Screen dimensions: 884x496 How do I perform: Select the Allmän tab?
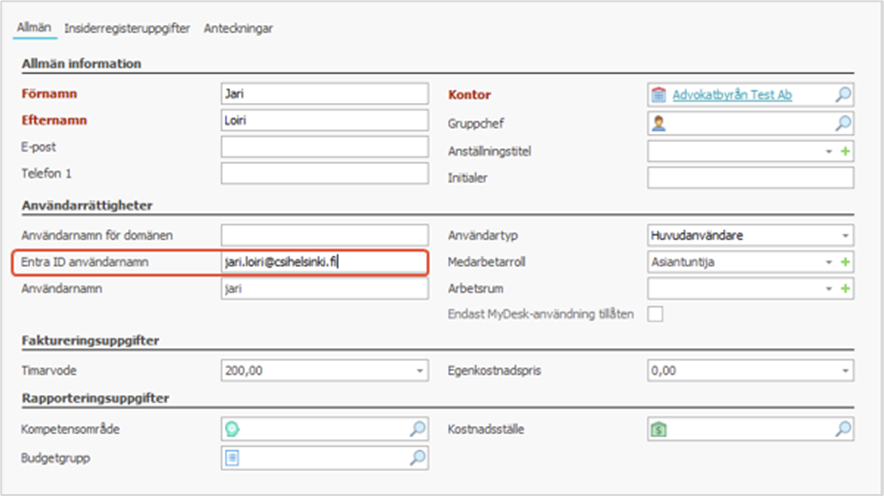pos(34,28)
